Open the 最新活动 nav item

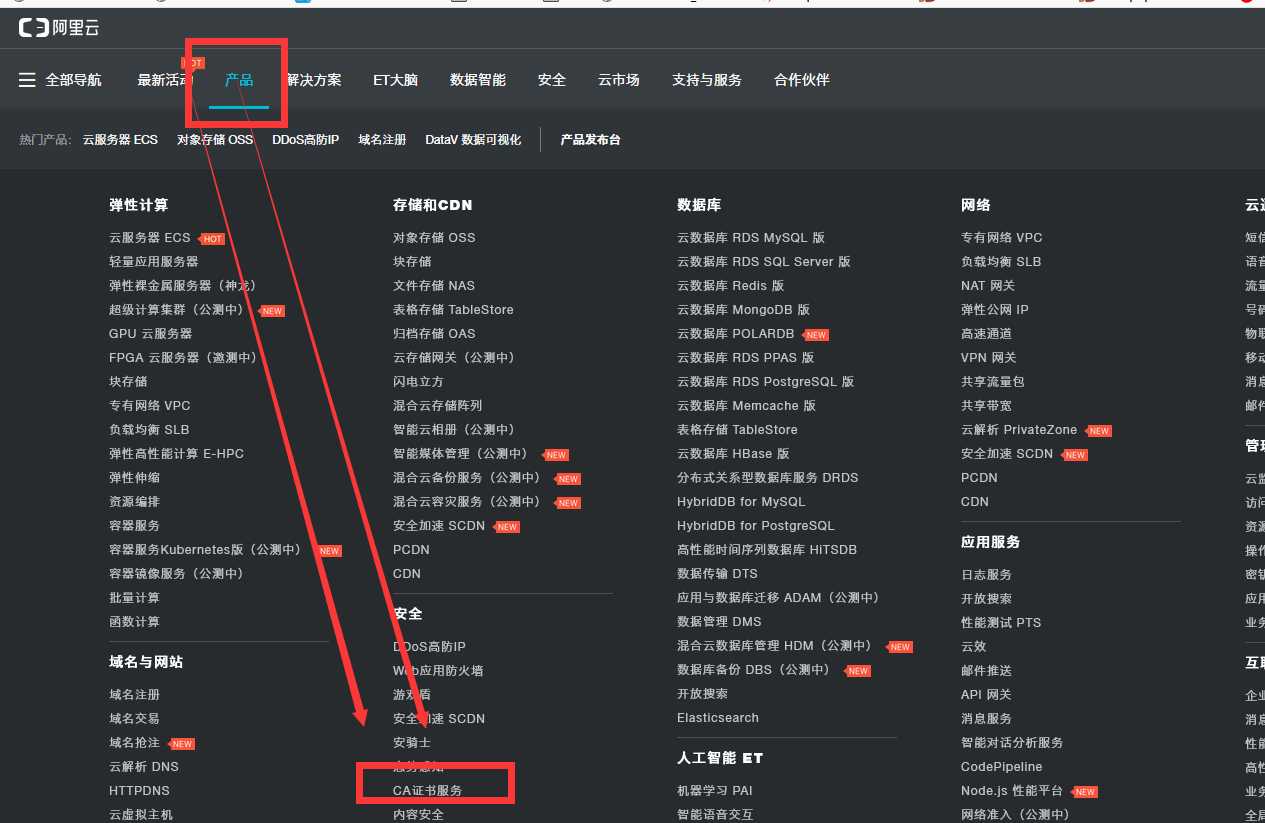[x=165, y=80]
